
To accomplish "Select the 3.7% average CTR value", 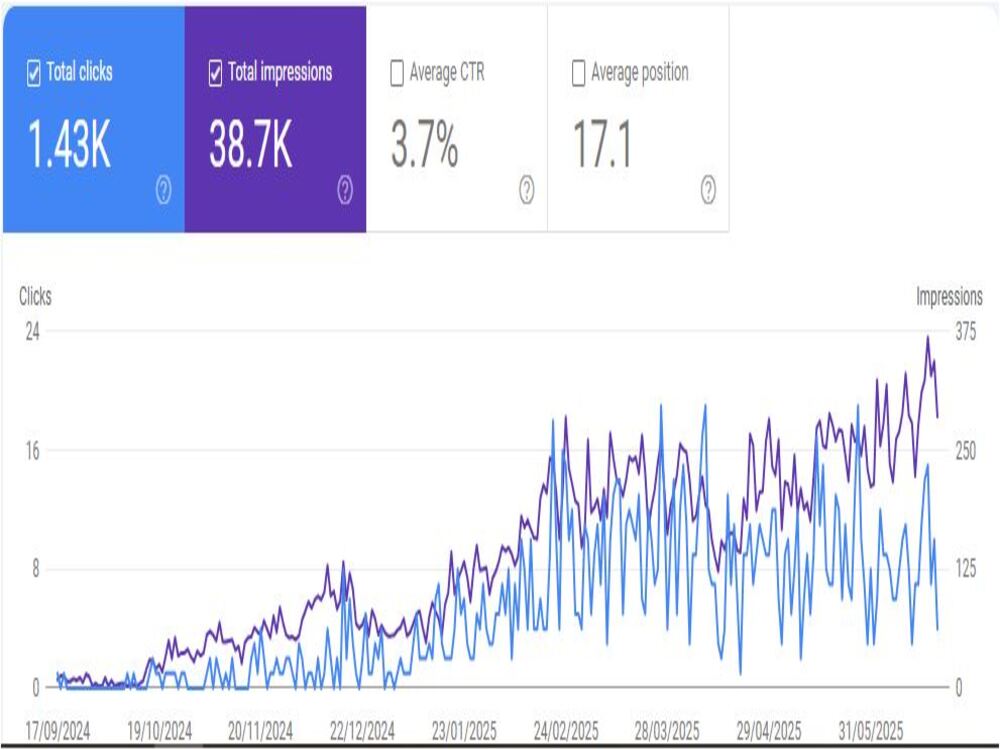I will tap(425, 145).
